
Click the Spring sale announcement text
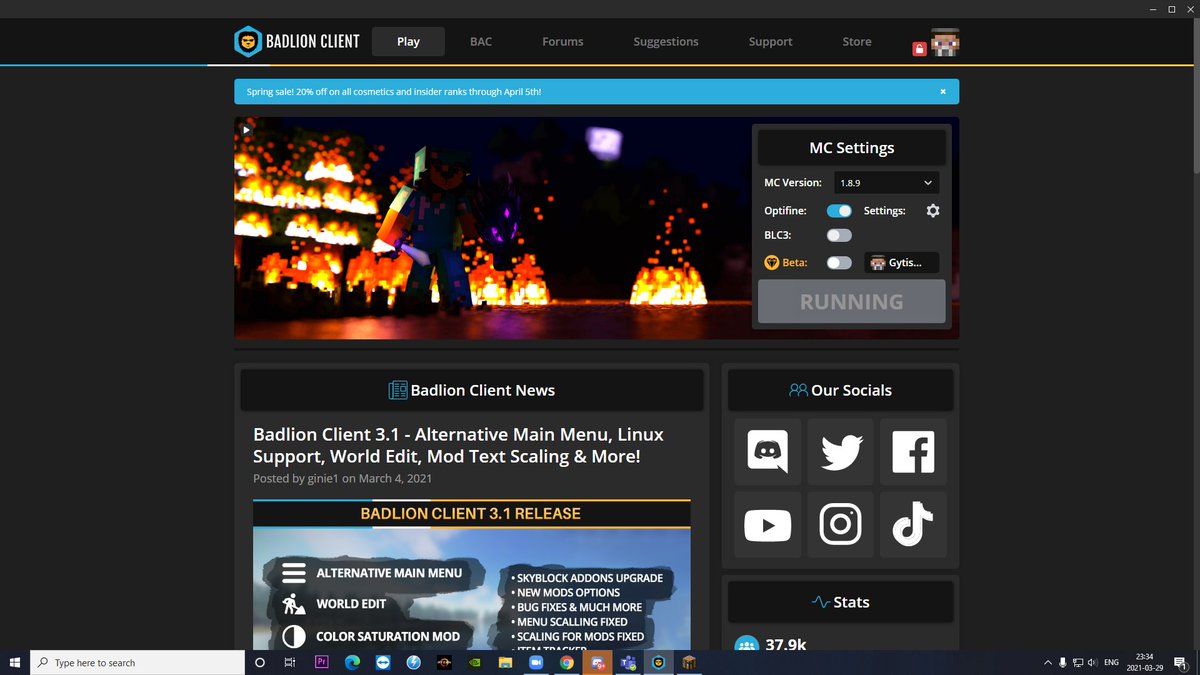click(394, 91)
